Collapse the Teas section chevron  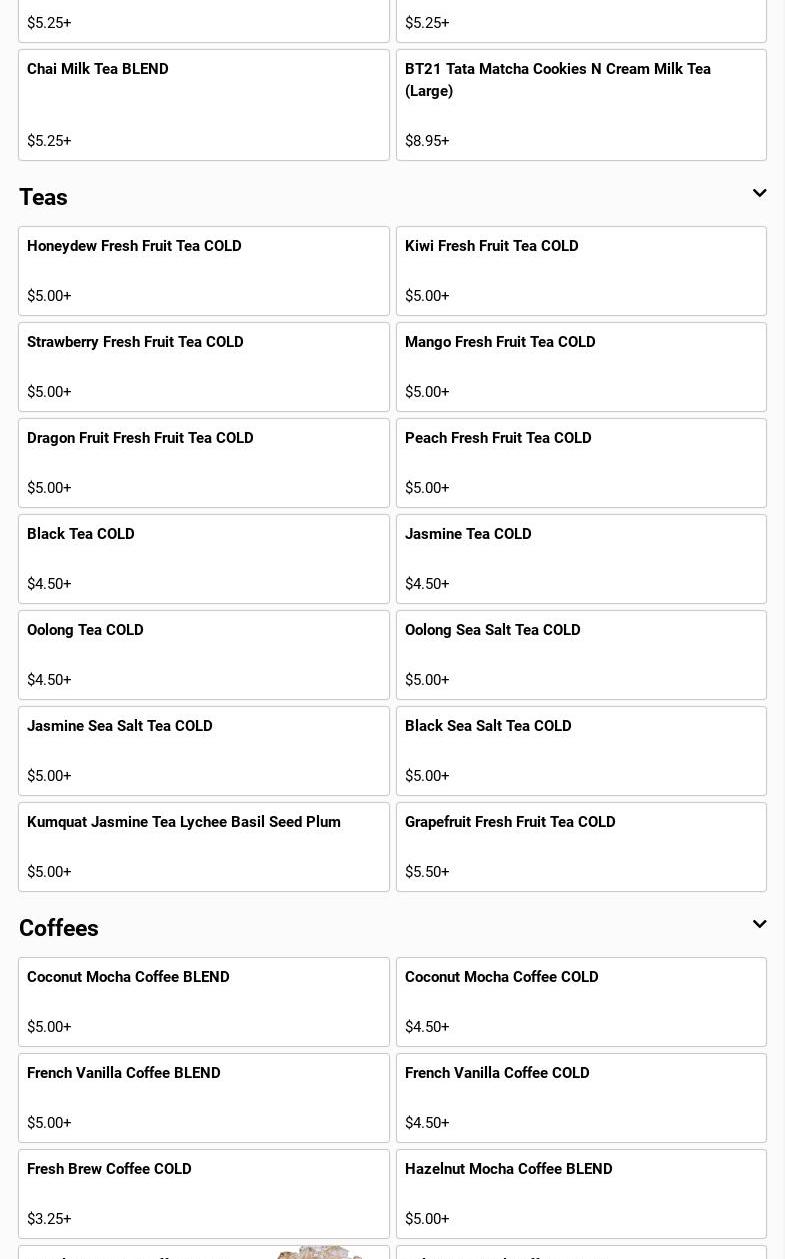[759, 193]
